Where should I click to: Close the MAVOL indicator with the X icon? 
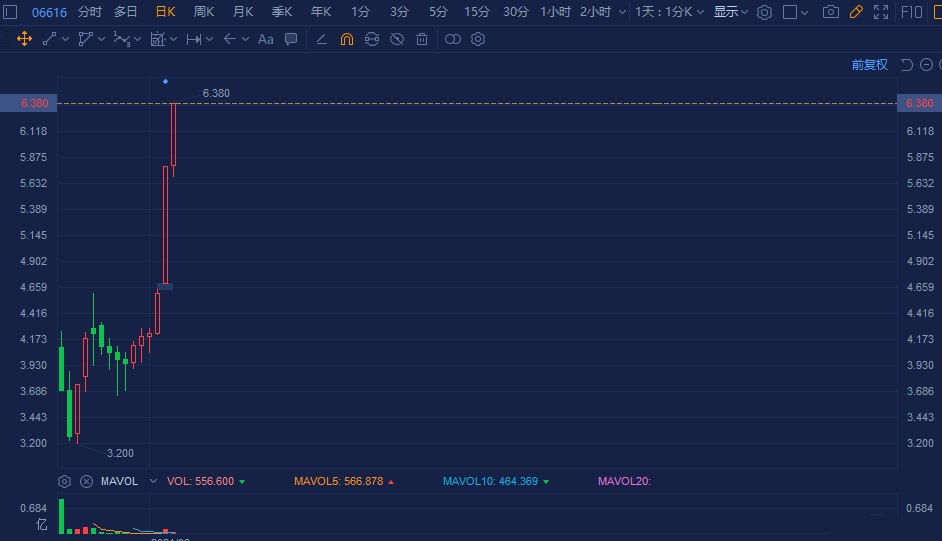tap(86, 481)
